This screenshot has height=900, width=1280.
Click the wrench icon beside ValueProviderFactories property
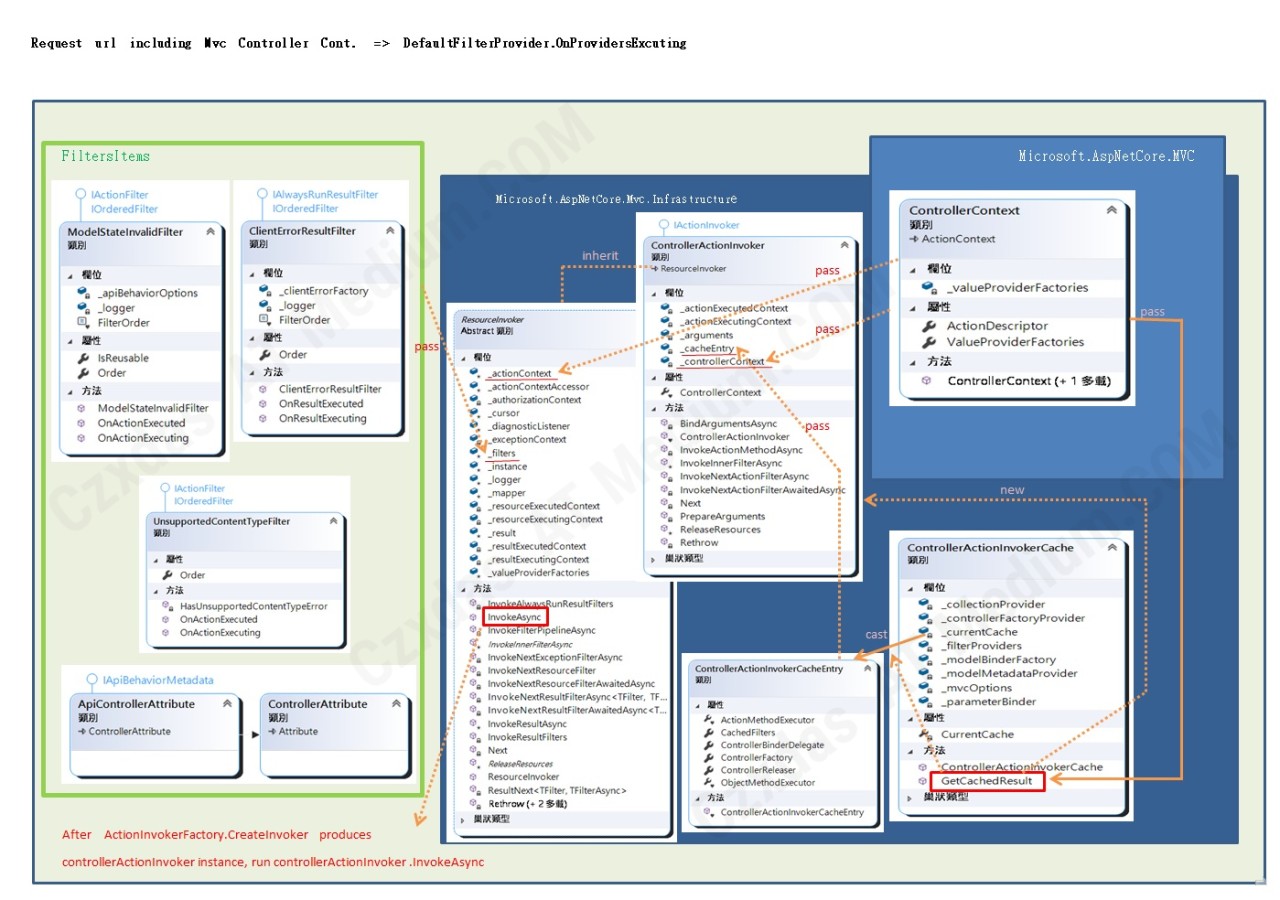928,342
